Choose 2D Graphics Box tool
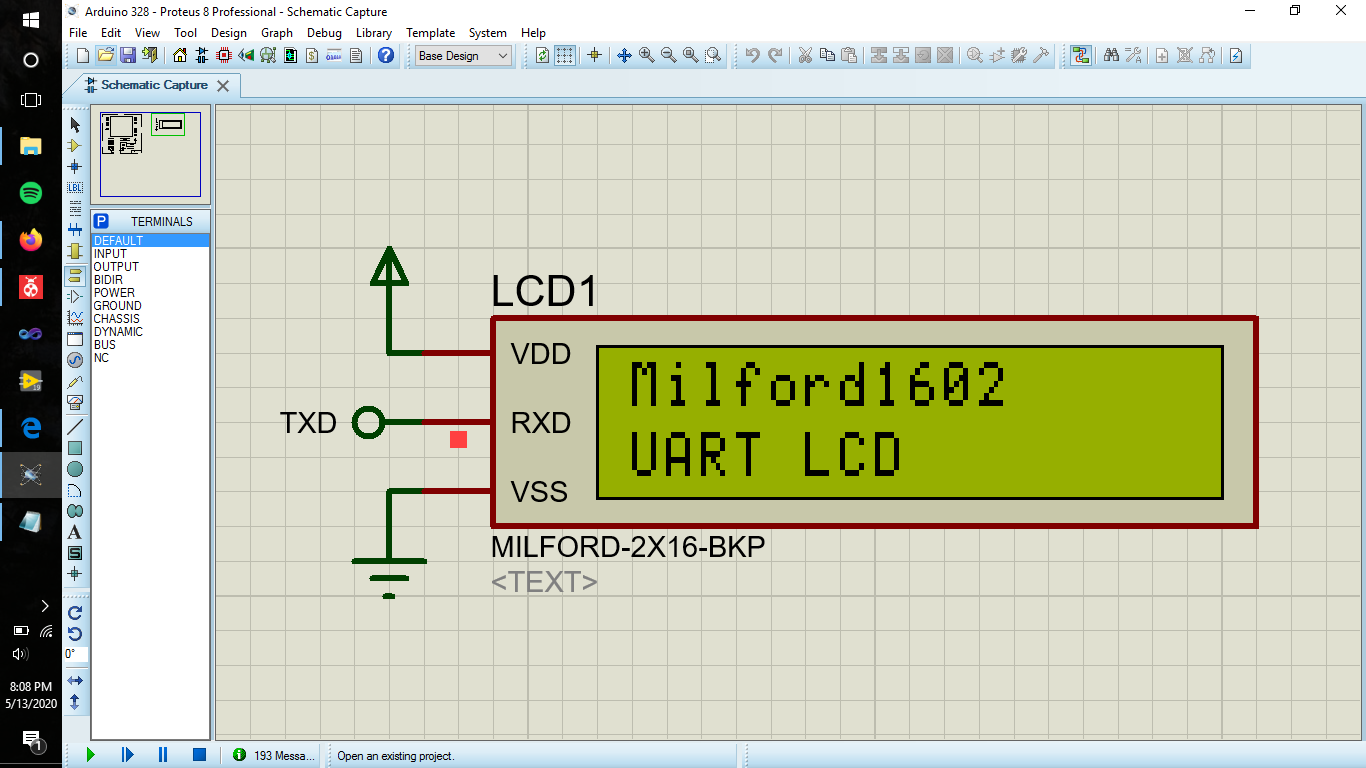This screenshot has width=1366, height=768. [75, 448]
